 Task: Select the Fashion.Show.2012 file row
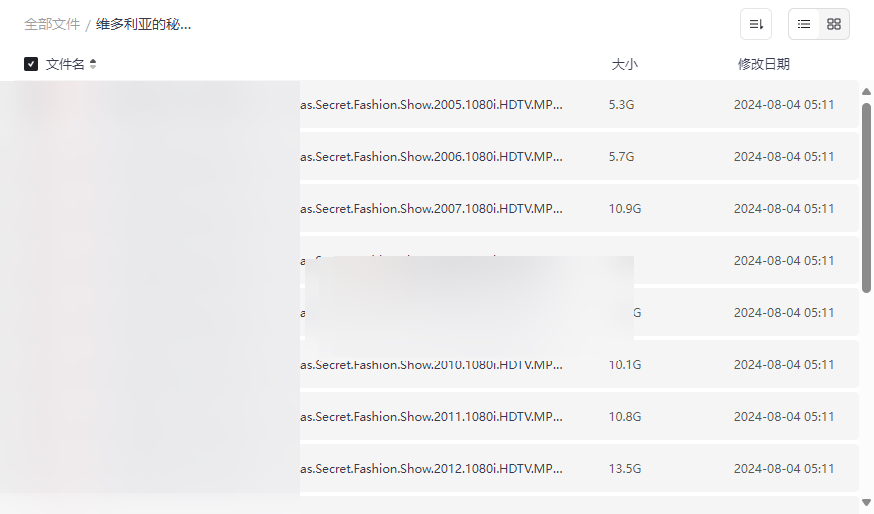pyautogui.click(x=431, y=468)
